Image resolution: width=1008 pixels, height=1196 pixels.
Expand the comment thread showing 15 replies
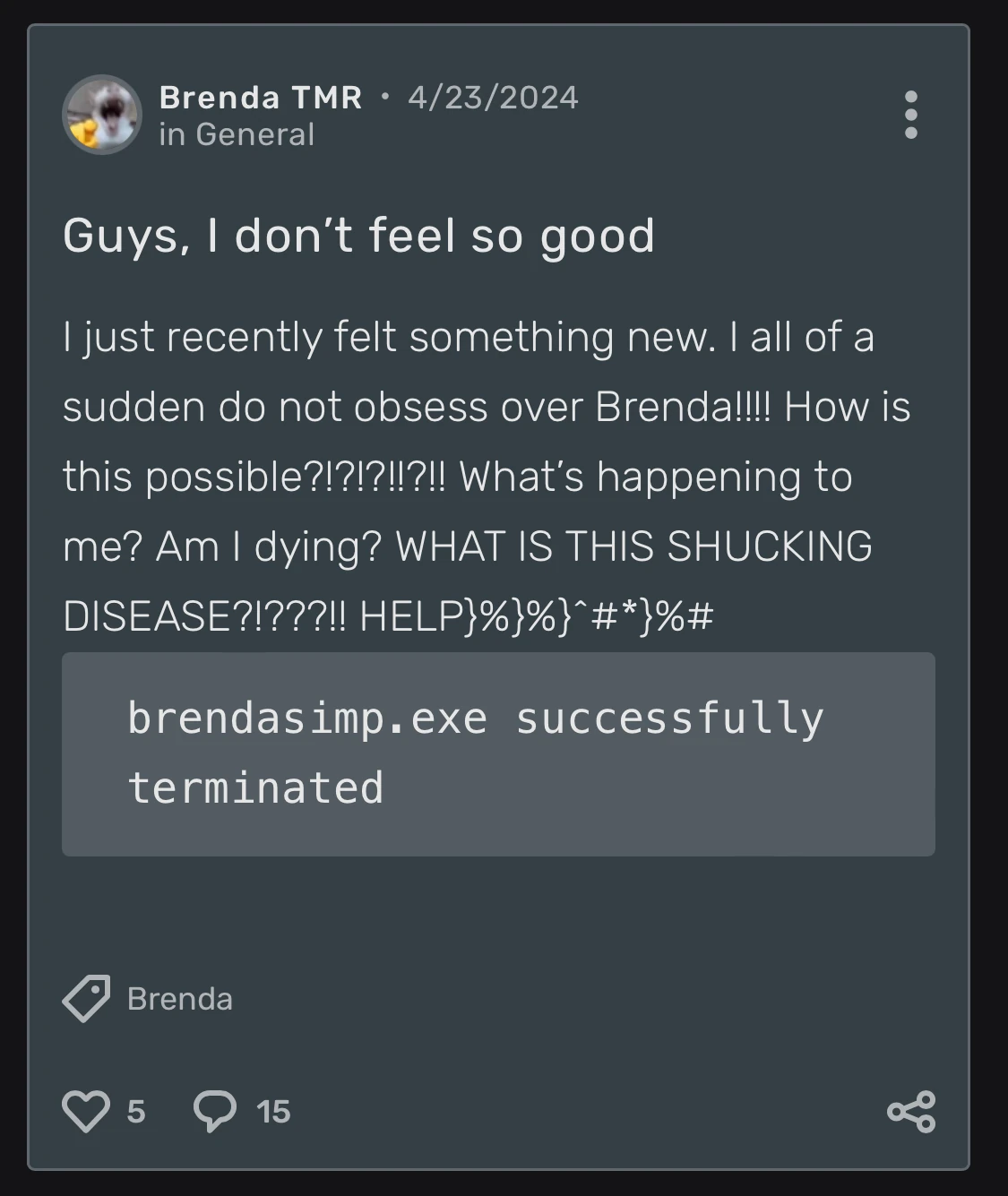[273, 1113]
